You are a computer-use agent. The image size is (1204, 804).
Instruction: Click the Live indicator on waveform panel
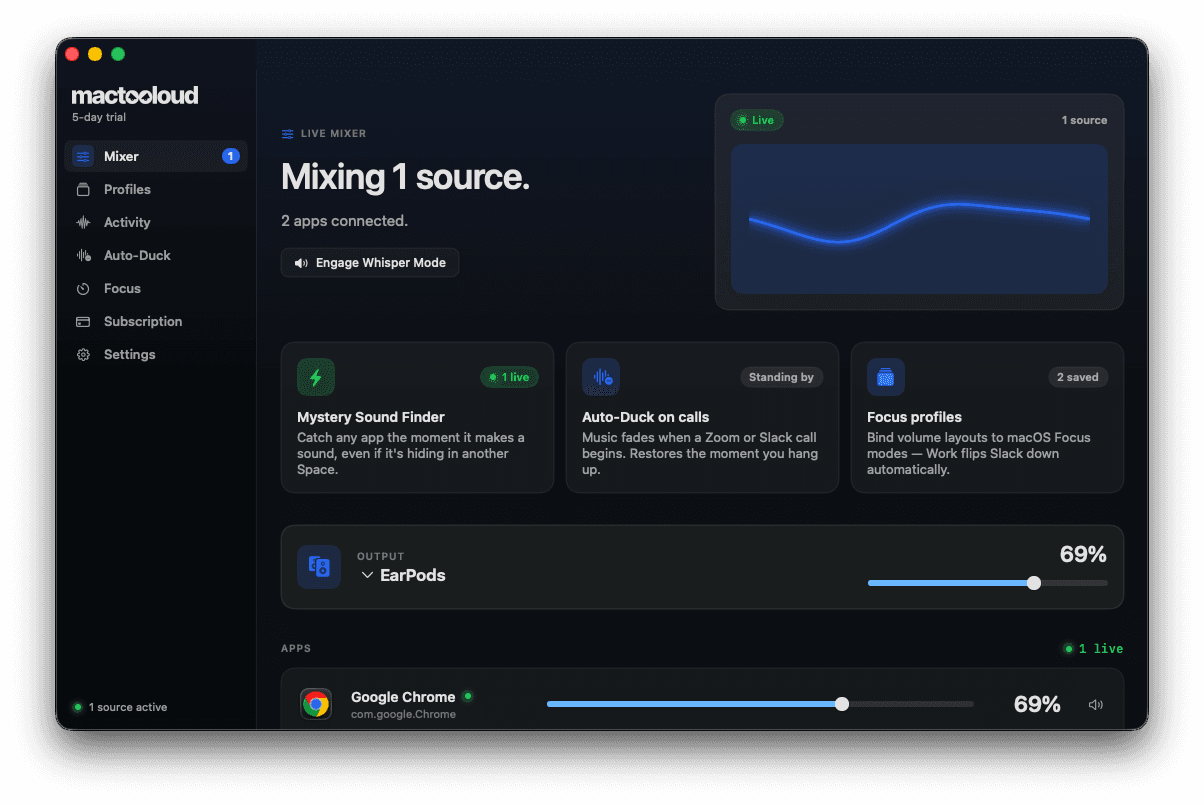click(757, 120)
